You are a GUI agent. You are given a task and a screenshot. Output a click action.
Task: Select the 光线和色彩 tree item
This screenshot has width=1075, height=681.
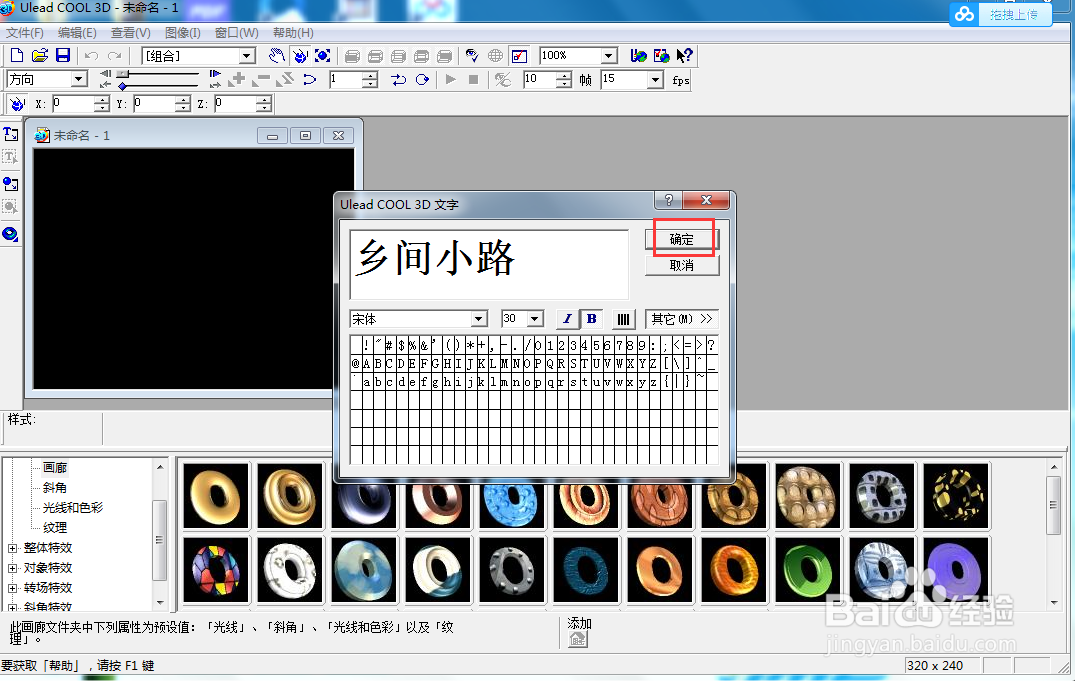[x=73, y=507]
